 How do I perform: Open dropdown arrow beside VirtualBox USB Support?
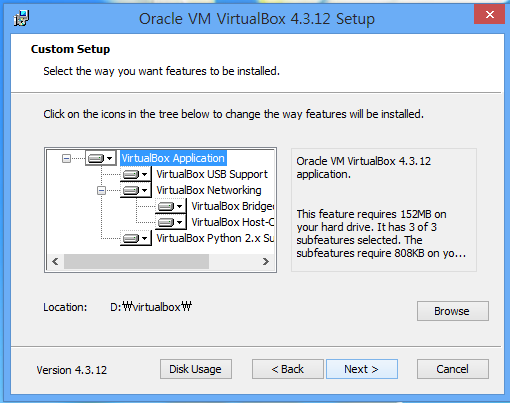pos(144,174)
